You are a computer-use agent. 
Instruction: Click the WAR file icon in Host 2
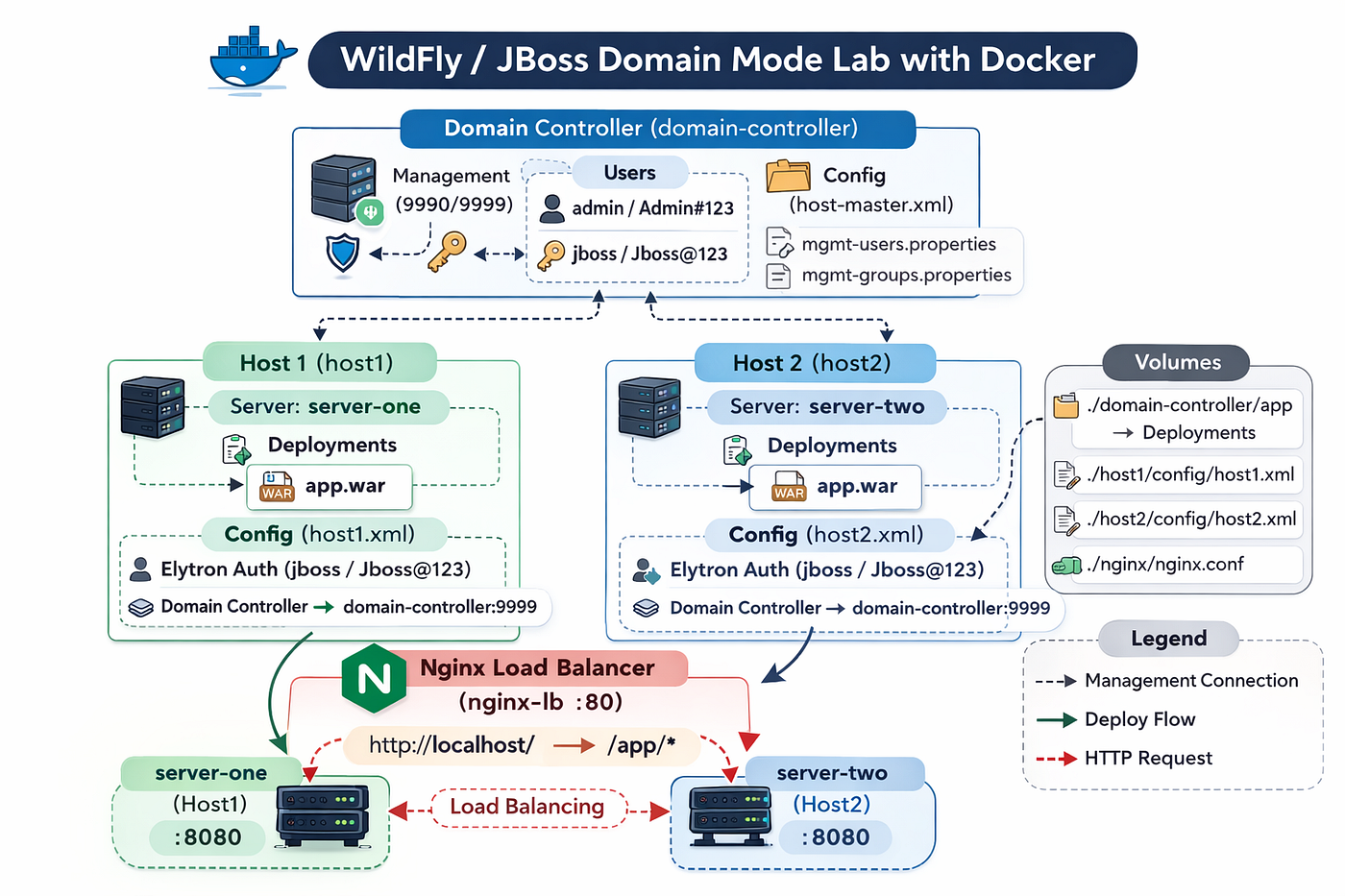click(x=789, y=487)
